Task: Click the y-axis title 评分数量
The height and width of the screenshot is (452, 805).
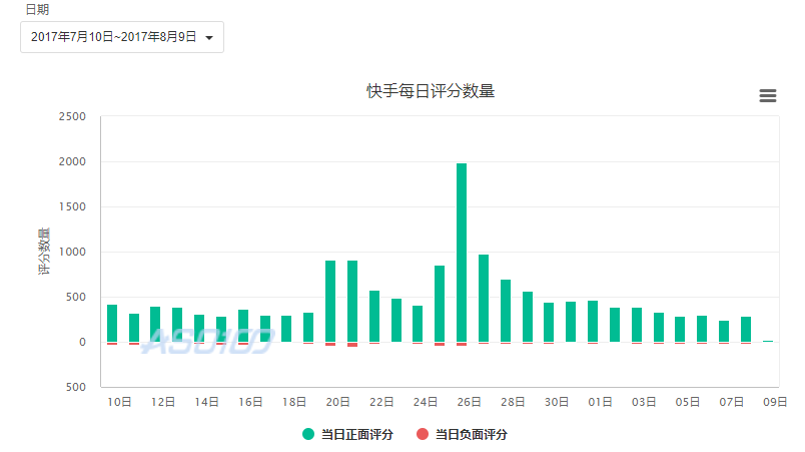Action: (44, 251)
